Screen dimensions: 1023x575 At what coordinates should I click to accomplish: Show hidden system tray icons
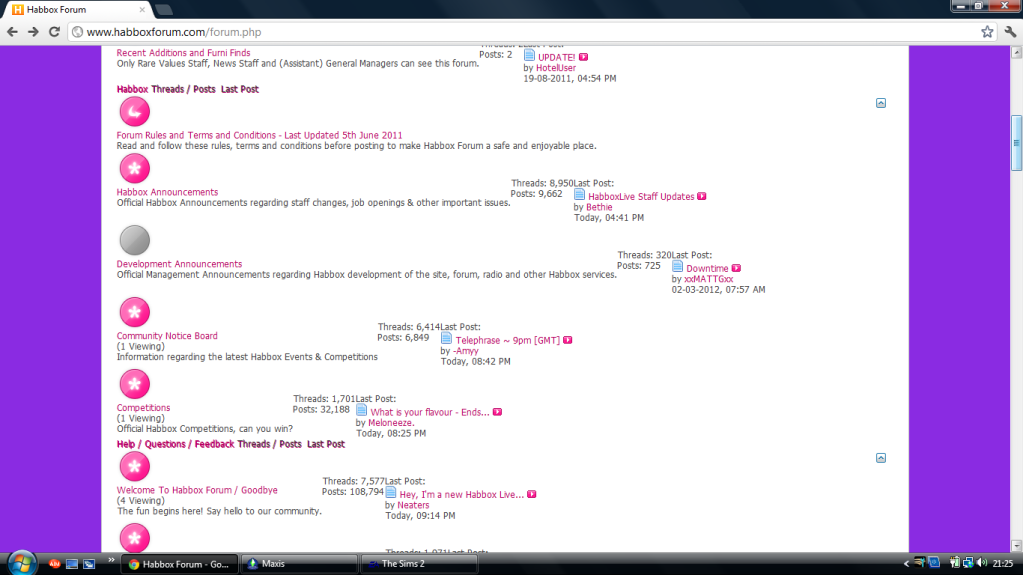coord(906,564)
